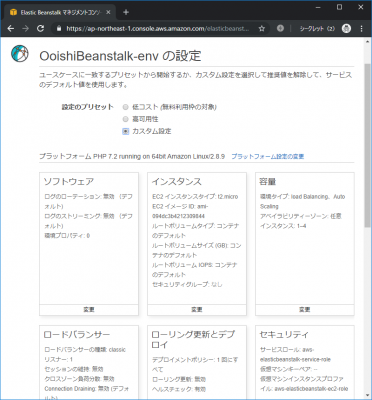This screenshot has width=372, height=400.
Task: Click the 設定のプリセット label
Action: point(88,107)
